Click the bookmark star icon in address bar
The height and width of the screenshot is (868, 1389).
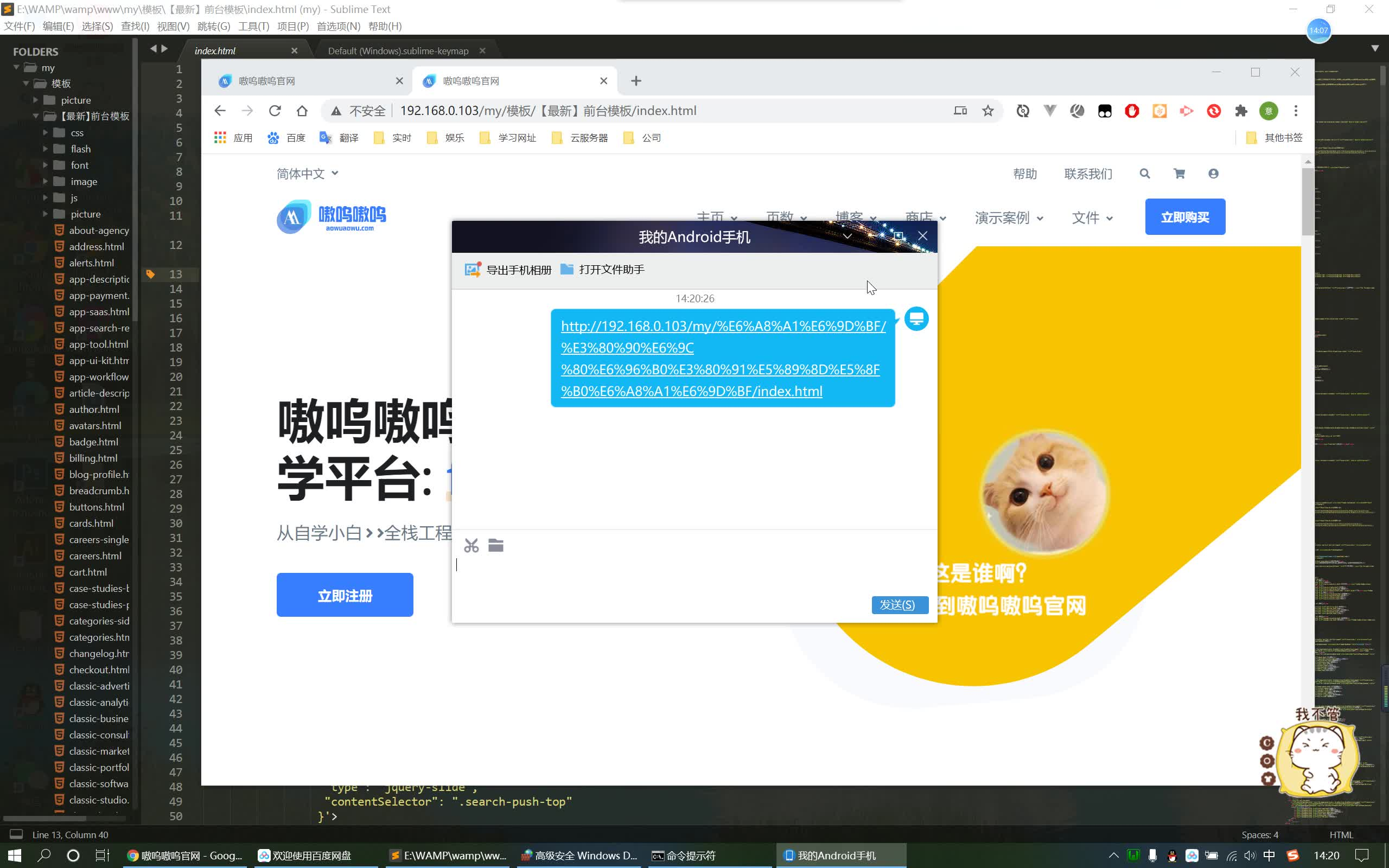point(988,110)
